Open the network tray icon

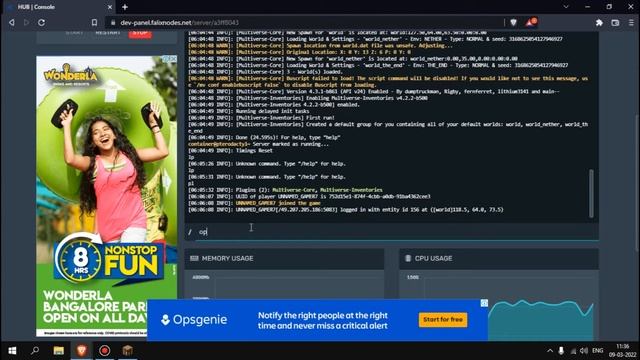573,351
